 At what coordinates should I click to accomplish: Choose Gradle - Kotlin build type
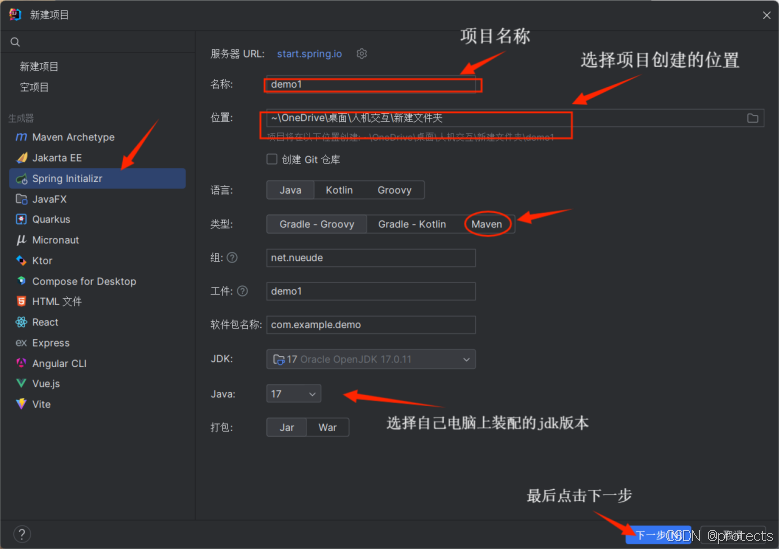(412, 225)
